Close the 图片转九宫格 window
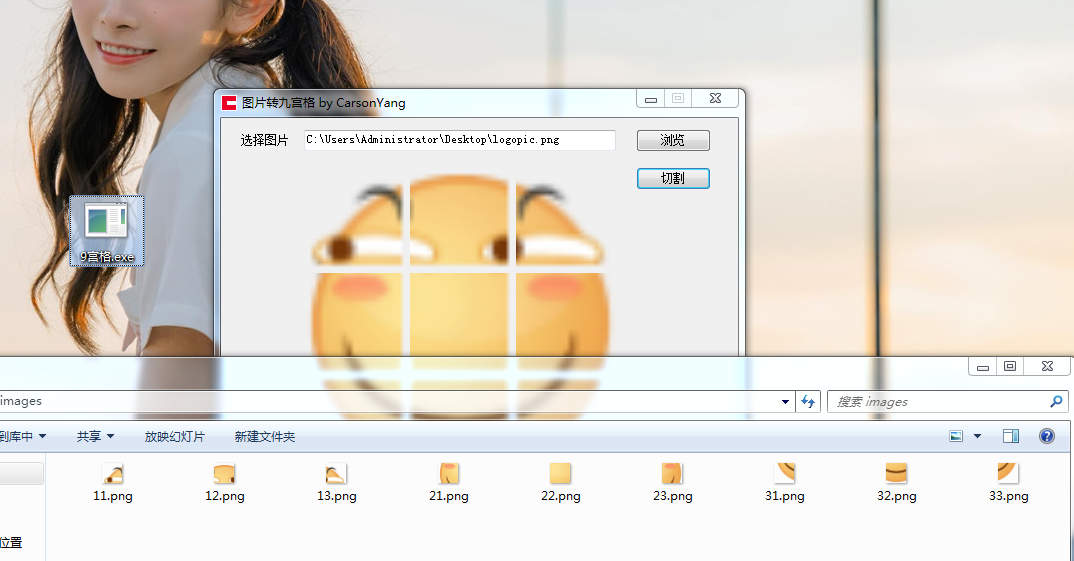 (715, 99)
